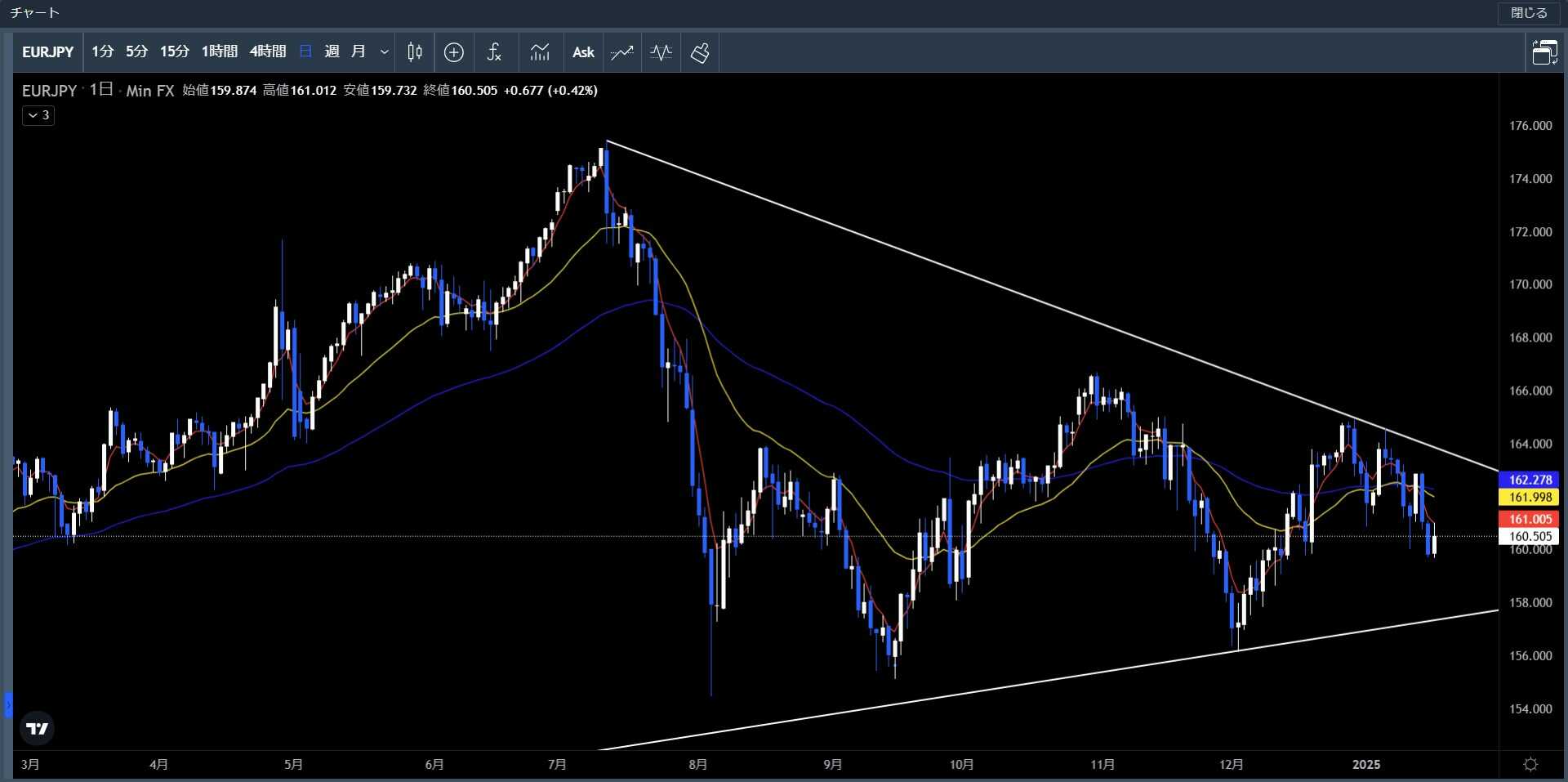The height and width of the screenshot is (782, 1568).
Task: Click the dashed trend line icon
Action: [622, 52]
